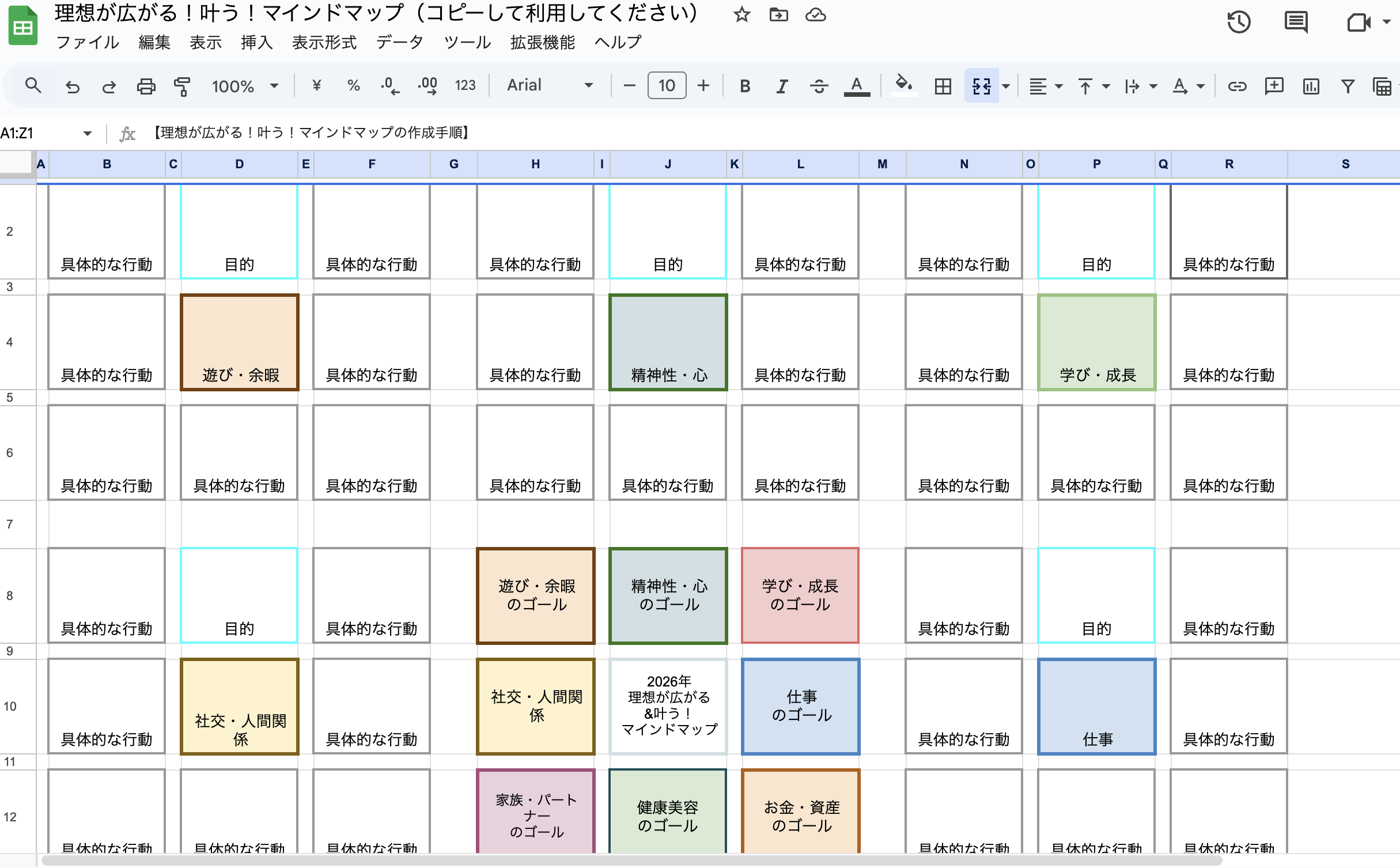Image resolution: width=1400 pixels, height=868 pixels.
Task: Open version history clock icon
Action: point(1239,22)
